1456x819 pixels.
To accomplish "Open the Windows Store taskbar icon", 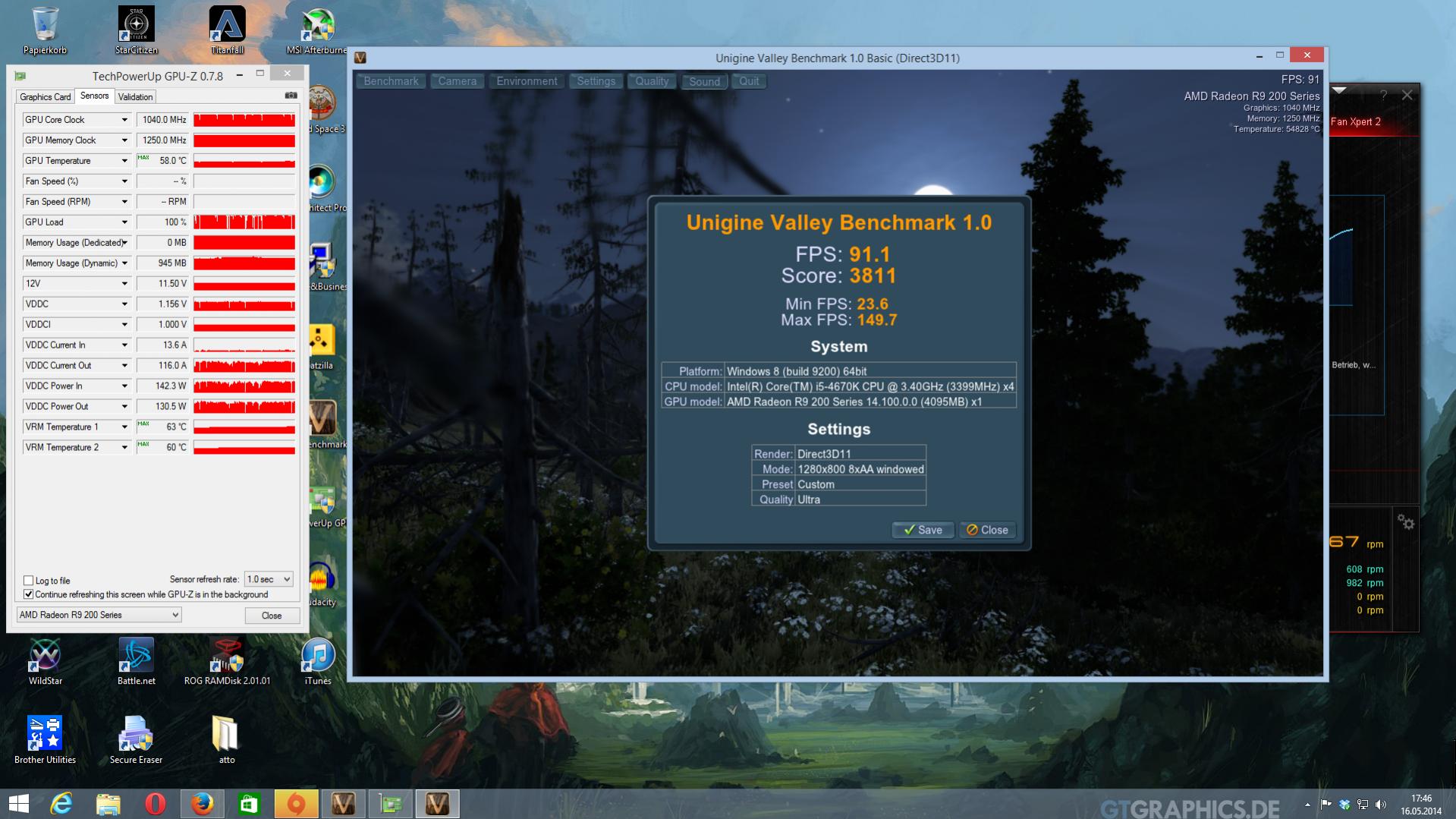I will pyautogui.click(x=250, y=804).
